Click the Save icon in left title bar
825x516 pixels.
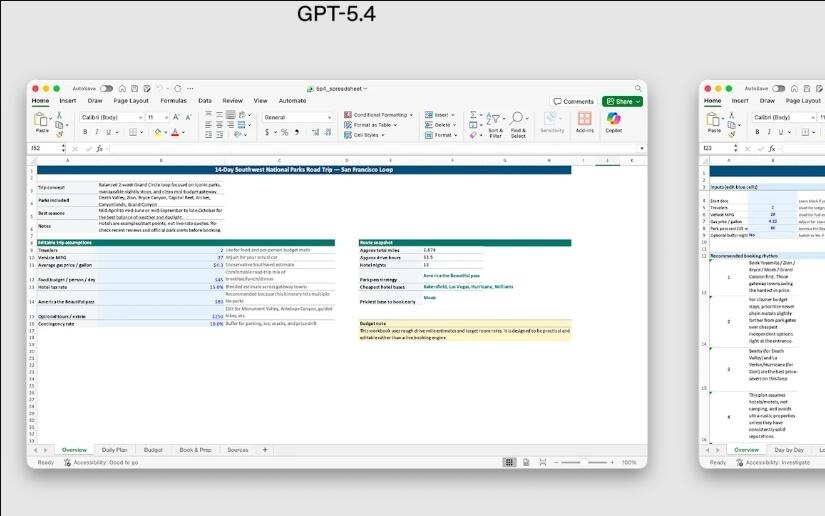point(134,88)
